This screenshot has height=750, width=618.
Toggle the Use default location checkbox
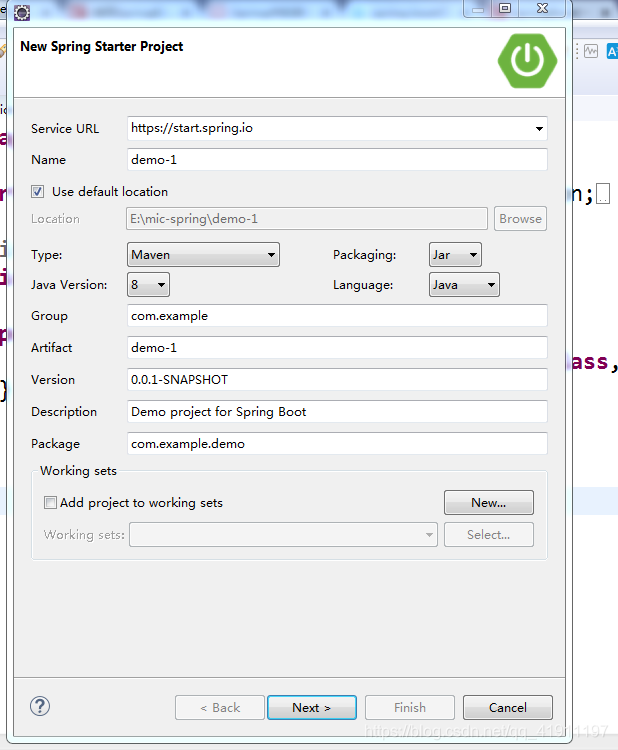tap(37, 192)
